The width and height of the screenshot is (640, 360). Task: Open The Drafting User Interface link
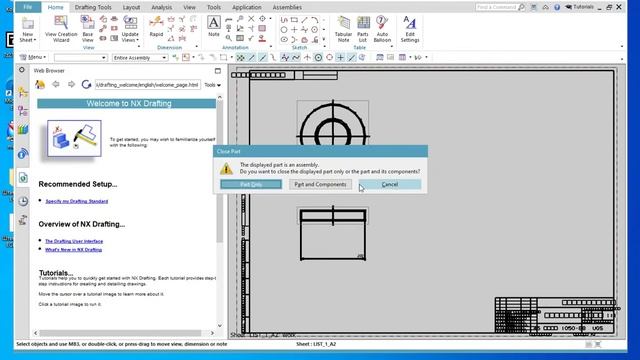tap(74, 241)
